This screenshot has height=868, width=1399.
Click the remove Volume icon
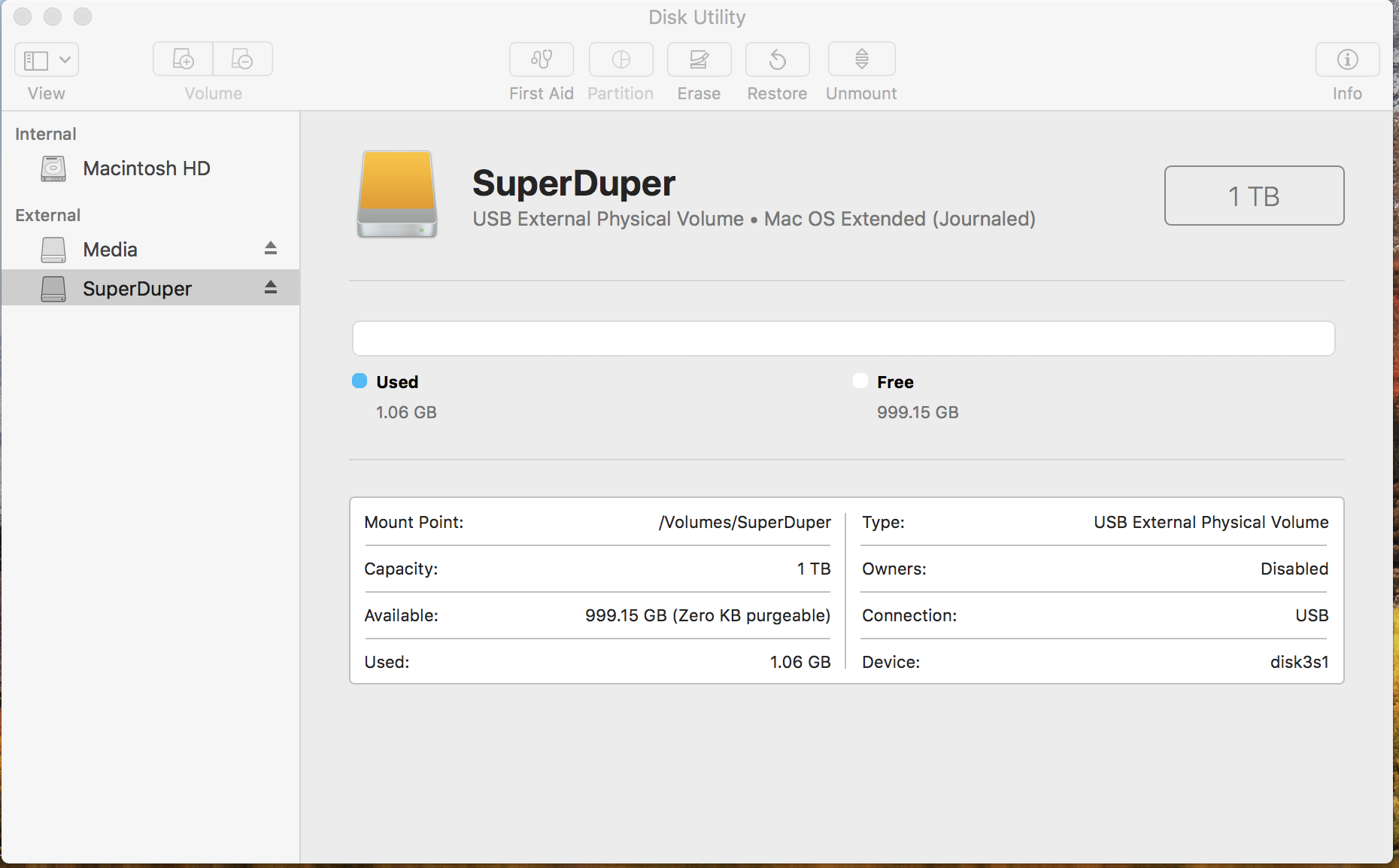click(x=242, y=59)
